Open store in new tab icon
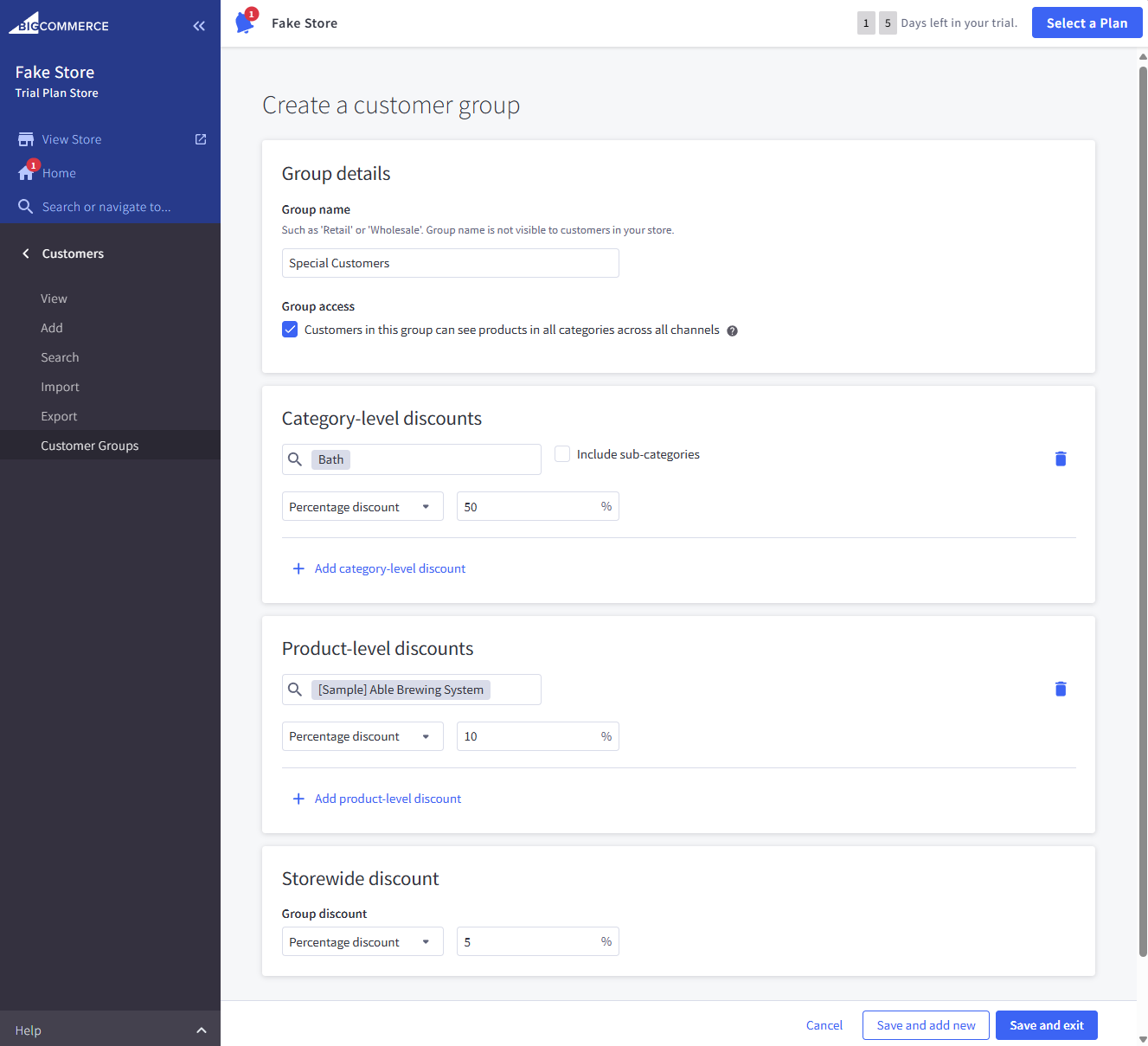This screenshot has height=1046, width=1148. pyautogui.click(x=201, y=139)
